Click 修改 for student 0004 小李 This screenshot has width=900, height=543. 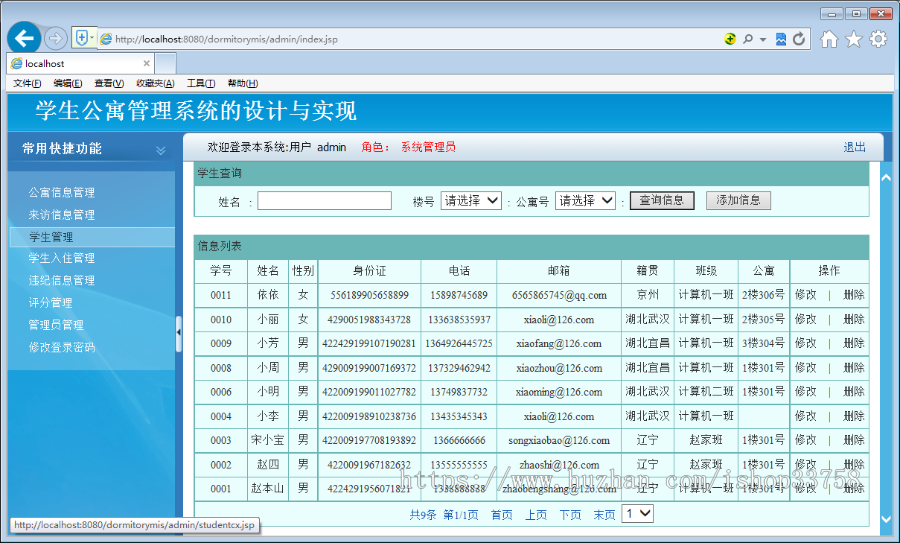pos(805,416)
